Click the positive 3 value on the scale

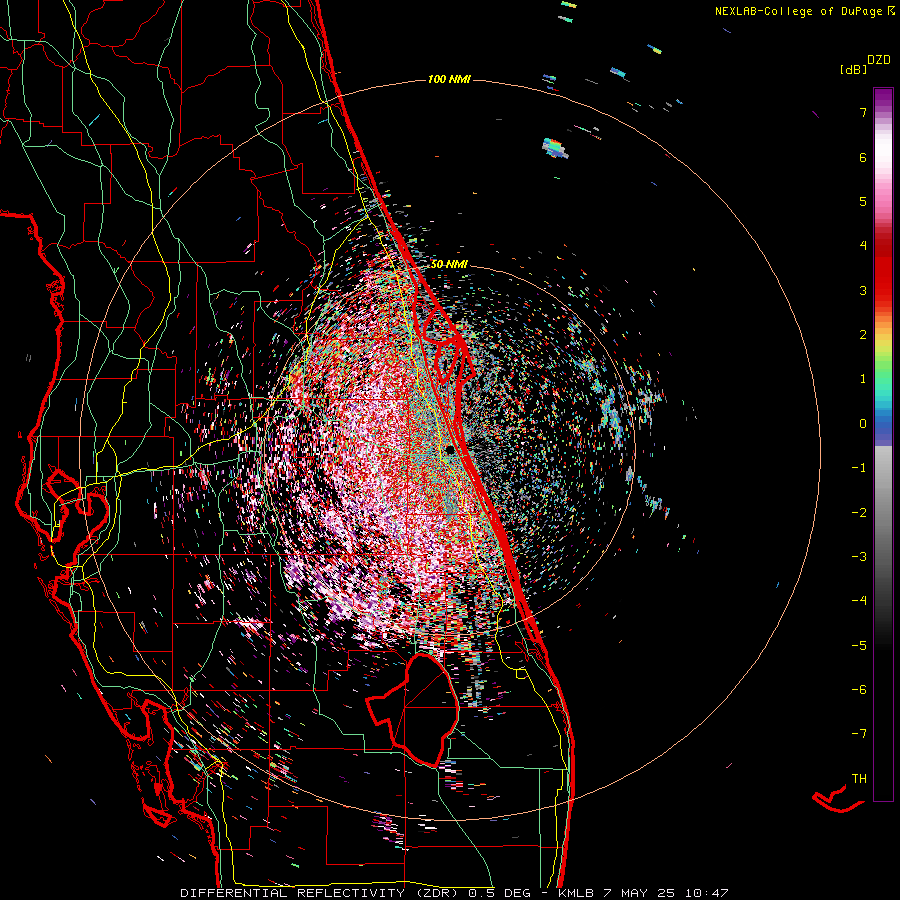(x=863, y=290)
